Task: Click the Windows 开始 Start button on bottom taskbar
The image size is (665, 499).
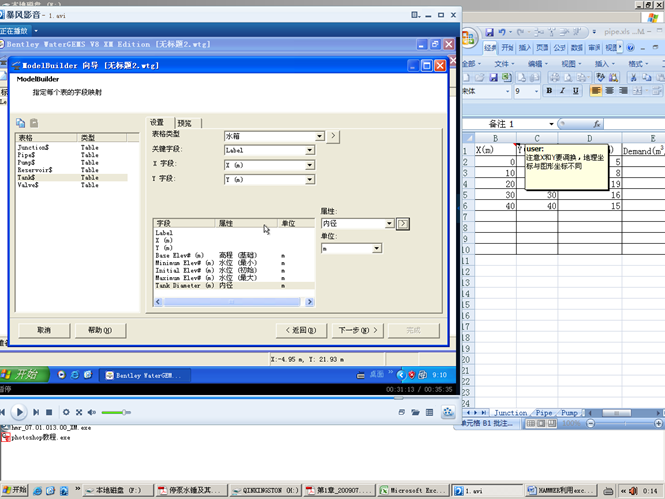Action: pos(15,491)
